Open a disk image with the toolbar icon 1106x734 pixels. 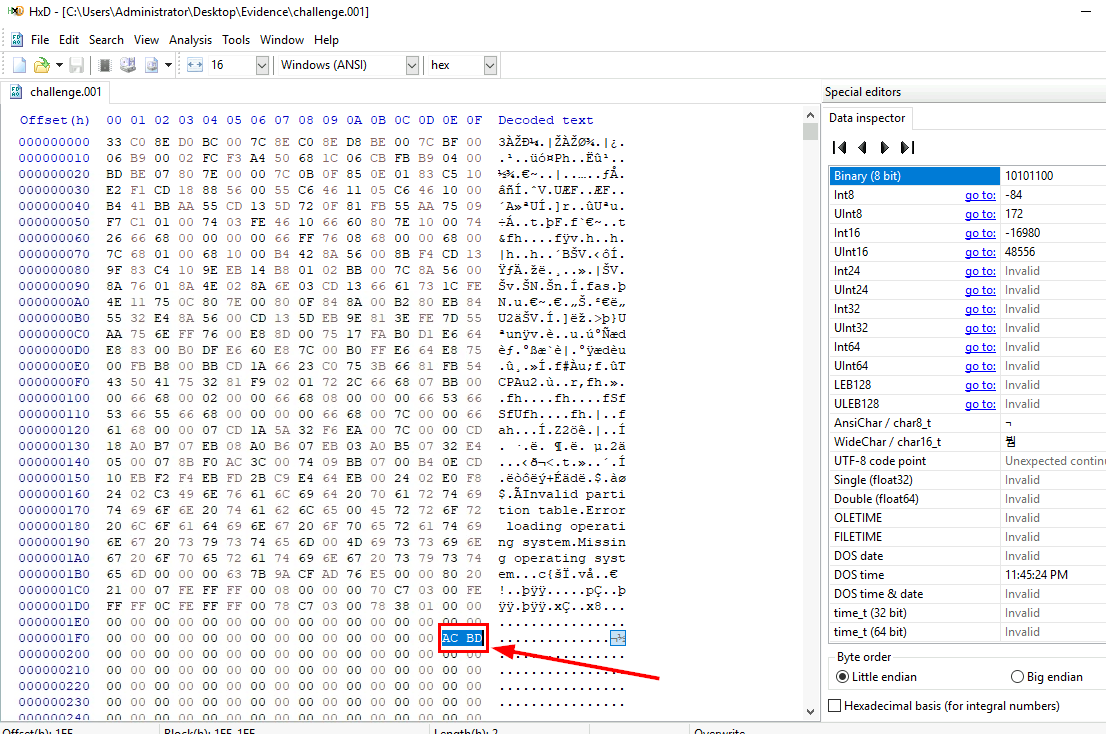click(x=152, y=66)
